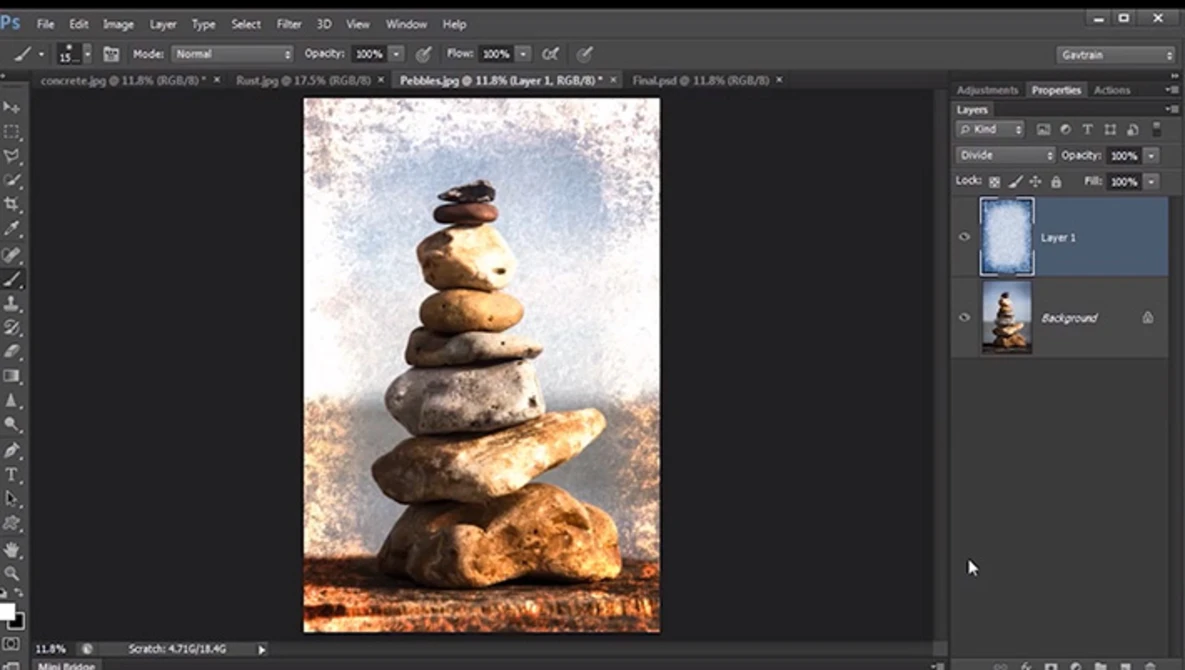Toggle lock transparent pixels
This screenshot has width=1185, height=670.
pyautogui.click(x=995, y=181)
